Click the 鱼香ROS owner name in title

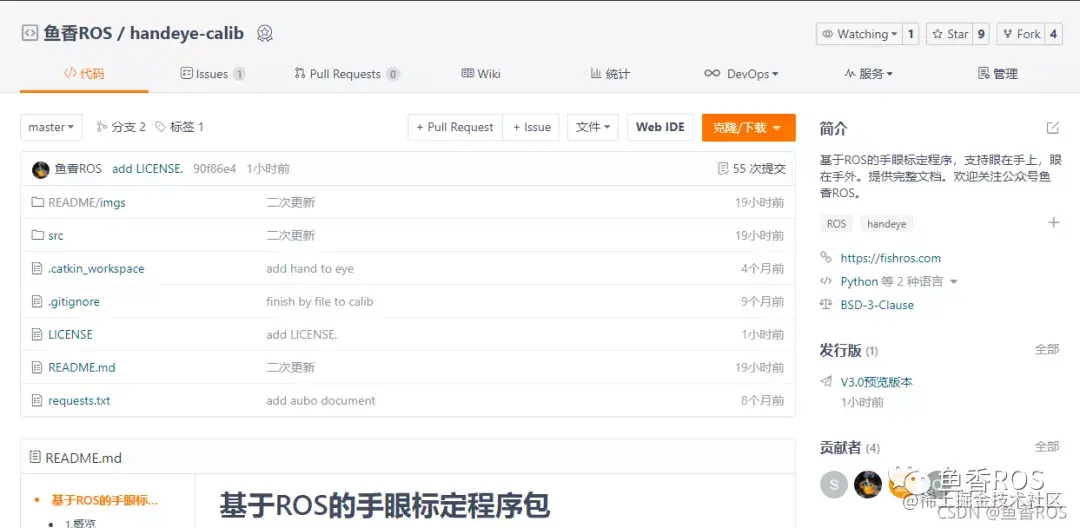click(x=77, y=33)
